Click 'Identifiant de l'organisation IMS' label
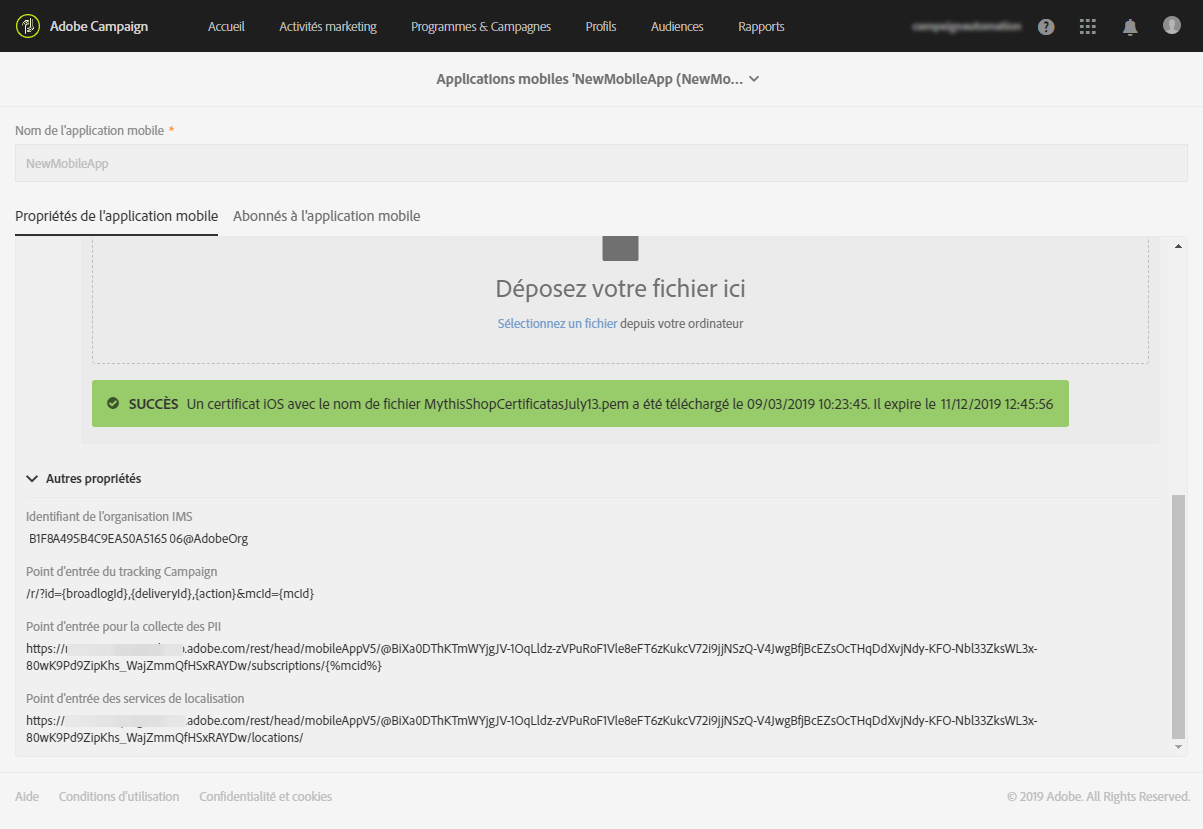Viewport: 1203px width, 829px height. click(109, 517)
